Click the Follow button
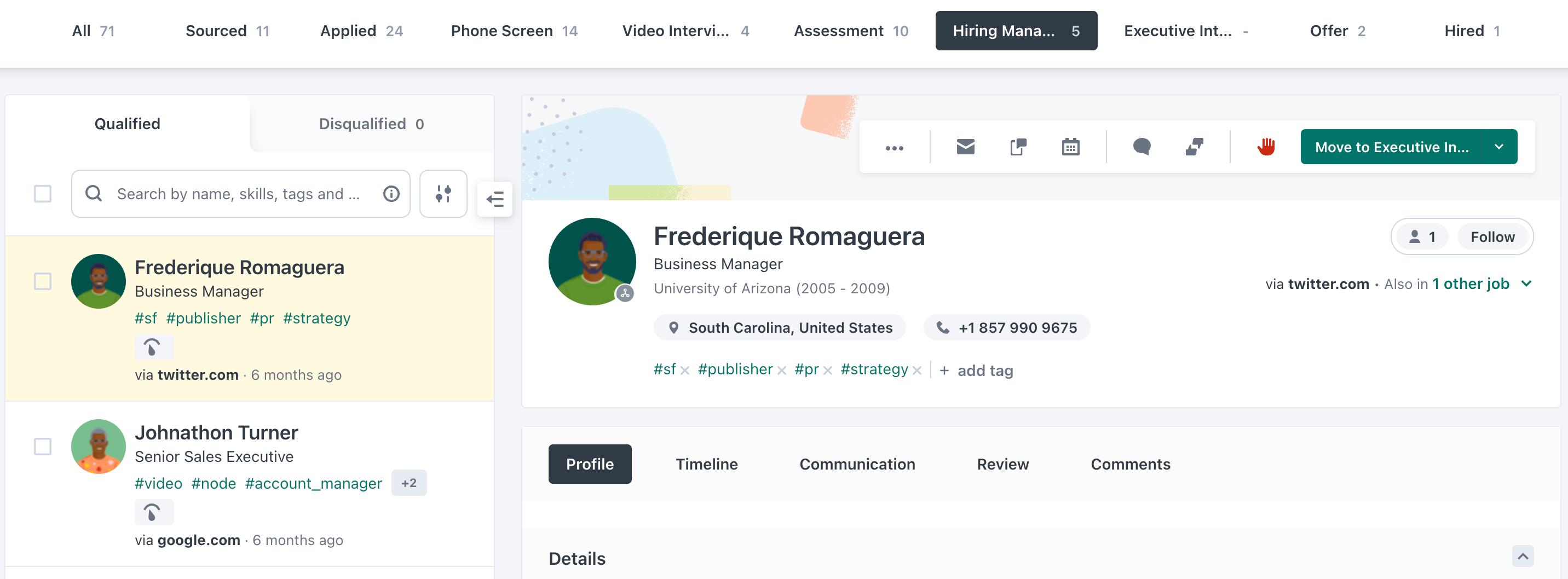This screenshot has height=579, width=1568. point(1492,236)
